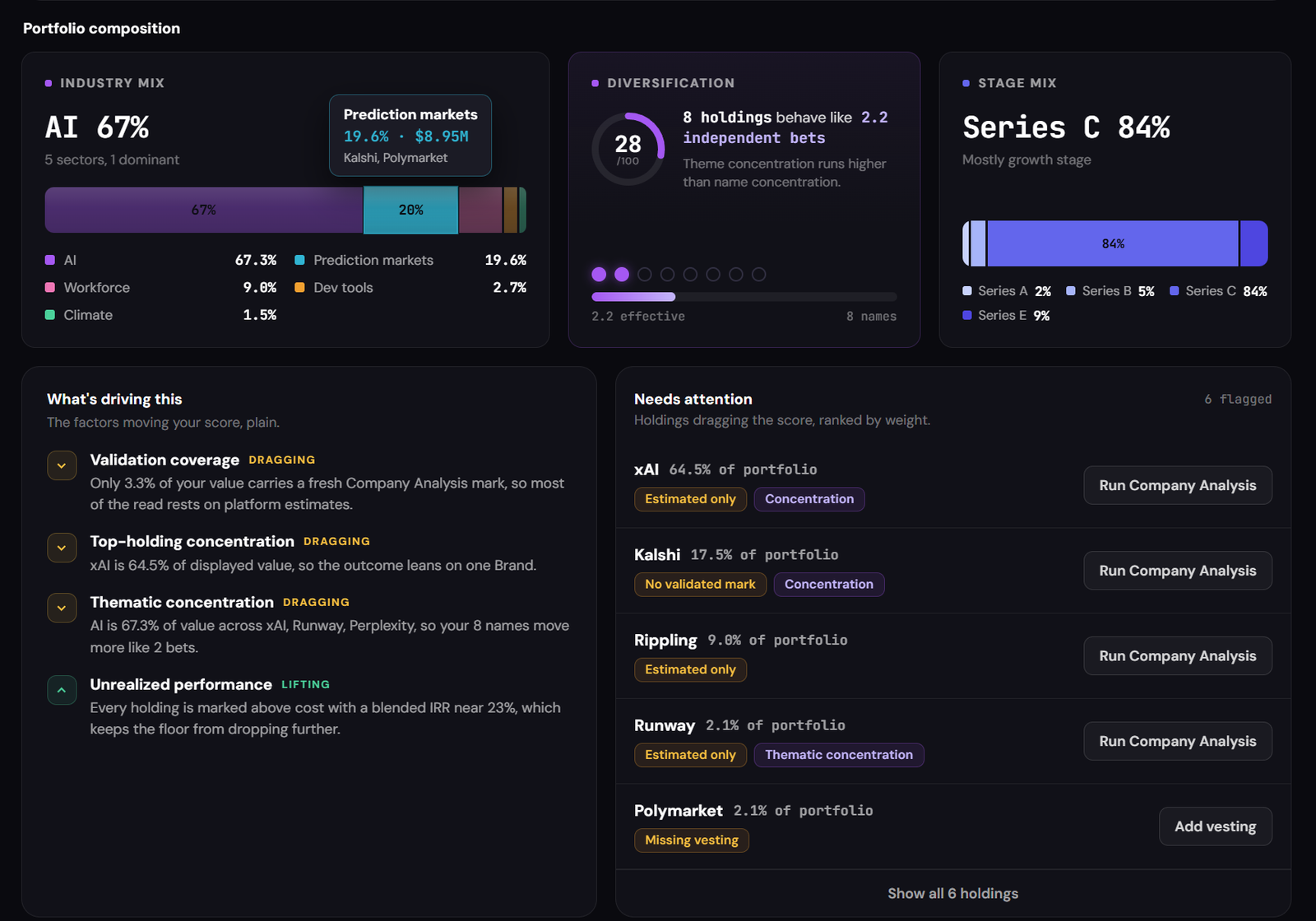The image size is (1316, 921).
Task: Click the first filled diversification dot
Action: pyautogui.click(x=599, y=275)
